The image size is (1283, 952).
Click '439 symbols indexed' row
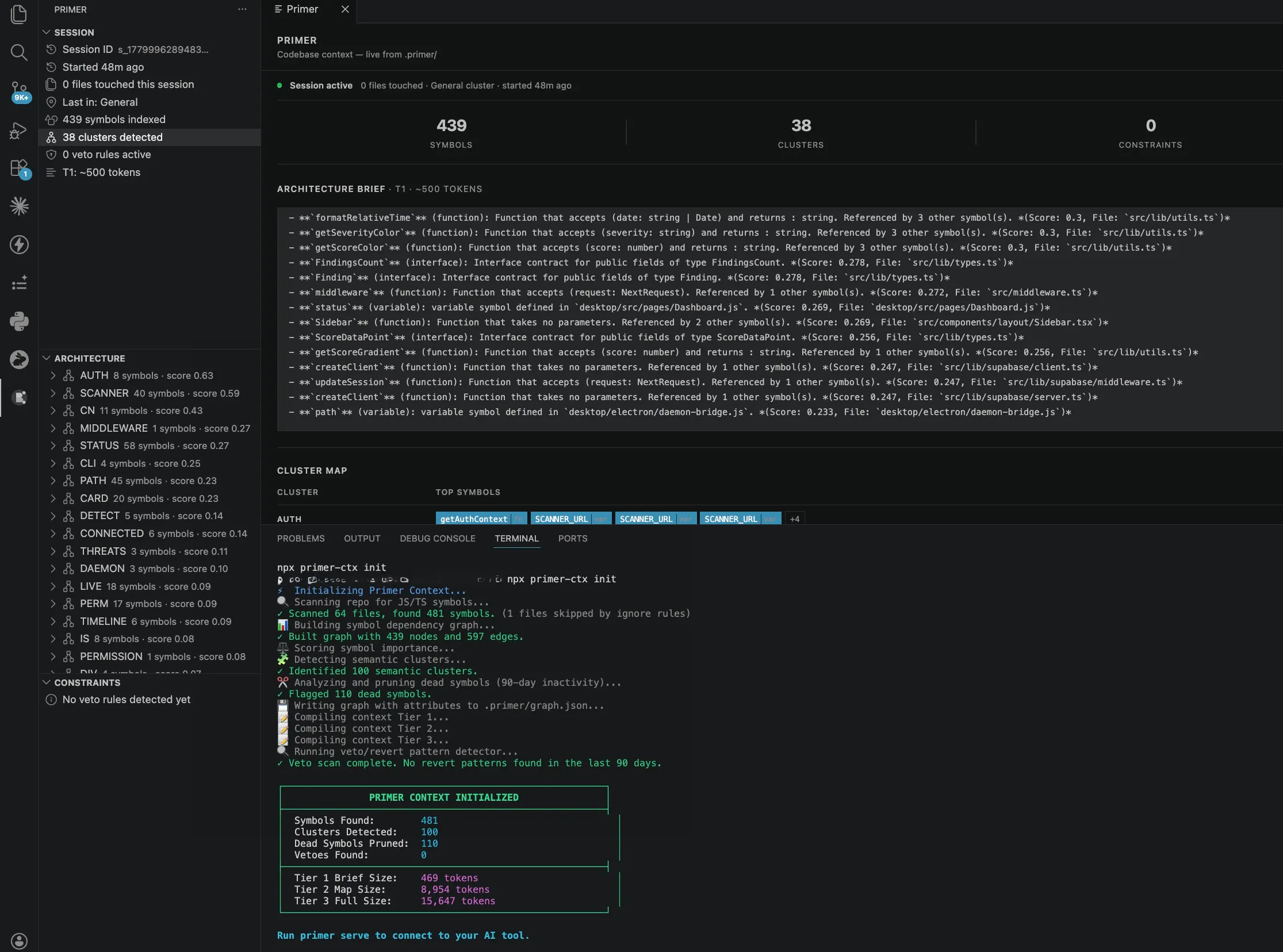[x=150, y=120]
